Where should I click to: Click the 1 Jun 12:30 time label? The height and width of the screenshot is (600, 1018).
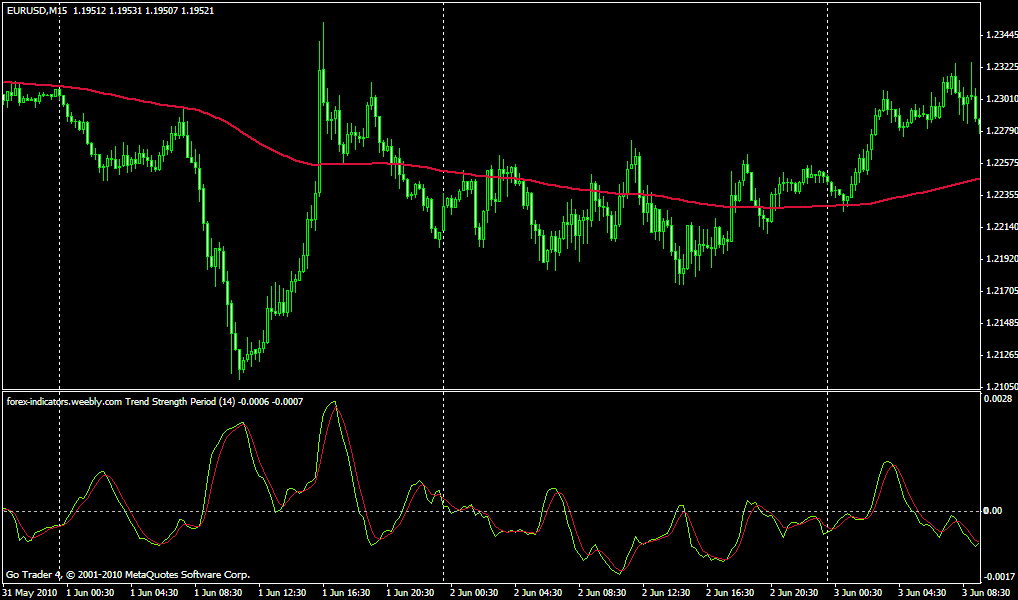coord(282,592)
